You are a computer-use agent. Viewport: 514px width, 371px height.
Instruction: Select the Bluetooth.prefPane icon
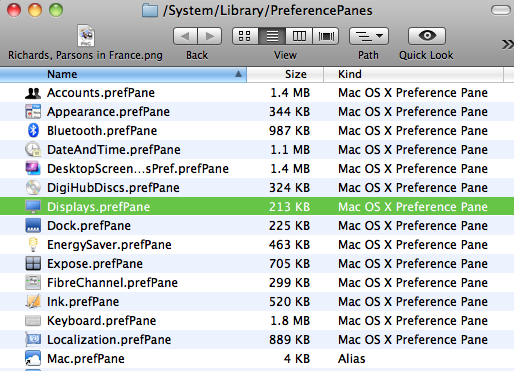pos(33,130)
